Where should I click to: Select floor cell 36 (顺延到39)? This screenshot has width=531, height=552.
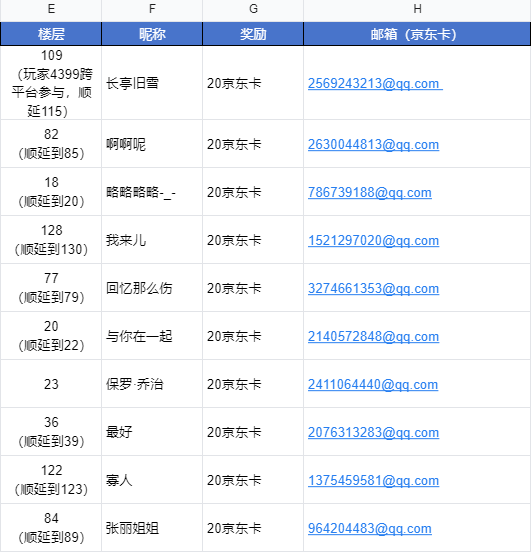coord(51,432)
